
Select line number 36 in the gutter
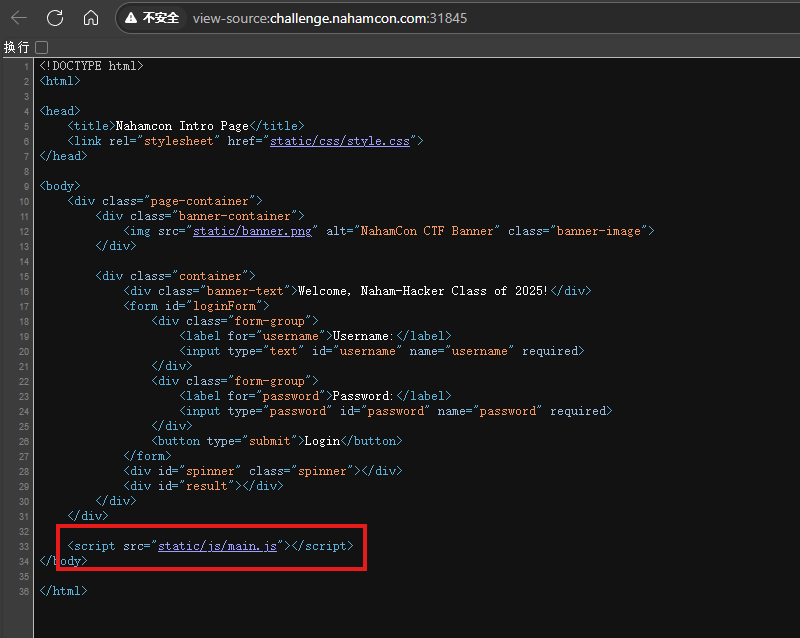click(24, 592)
